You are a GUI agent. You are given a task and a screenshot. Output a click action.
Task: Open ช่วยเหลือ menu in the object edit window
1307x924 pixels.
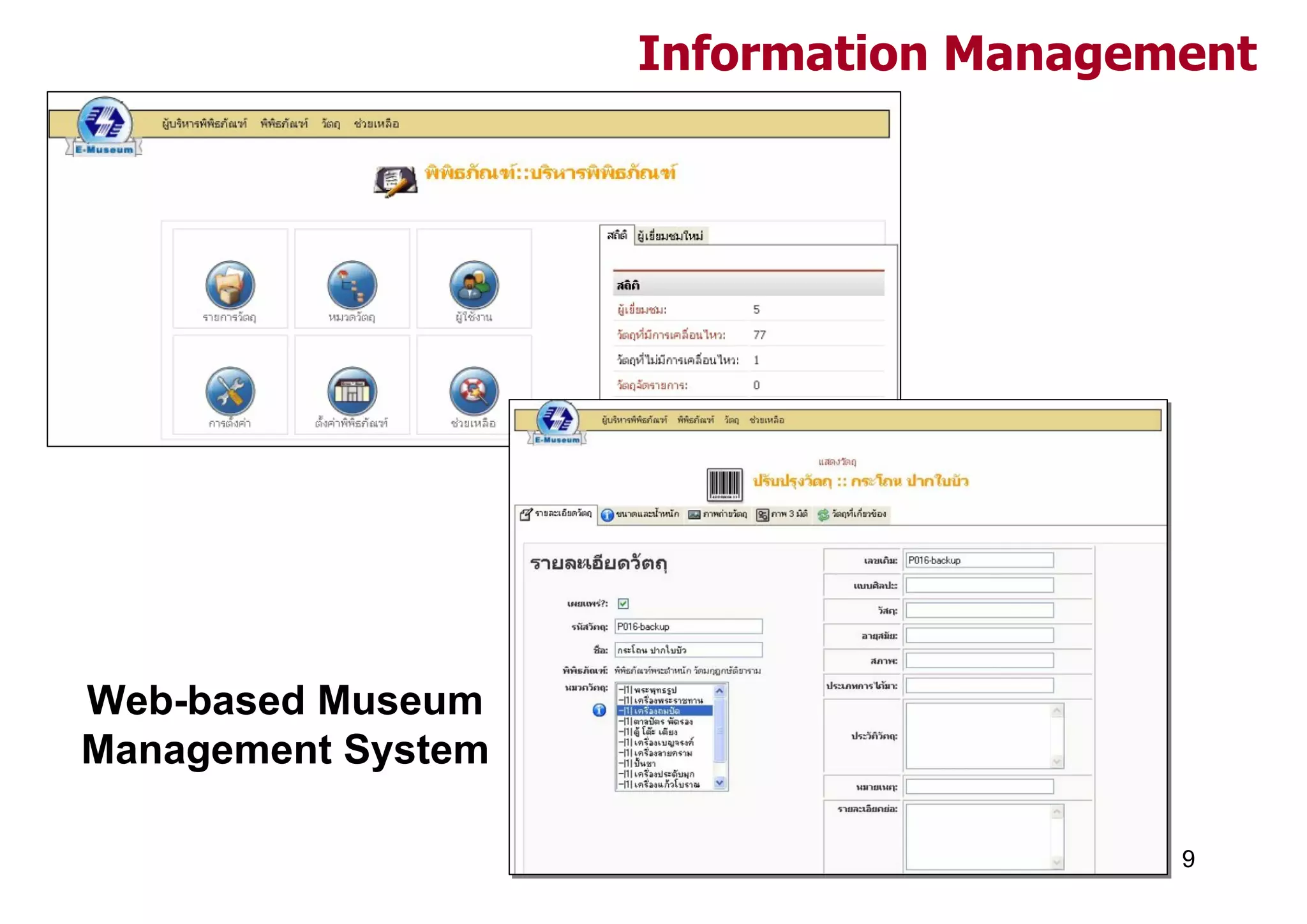766,420
